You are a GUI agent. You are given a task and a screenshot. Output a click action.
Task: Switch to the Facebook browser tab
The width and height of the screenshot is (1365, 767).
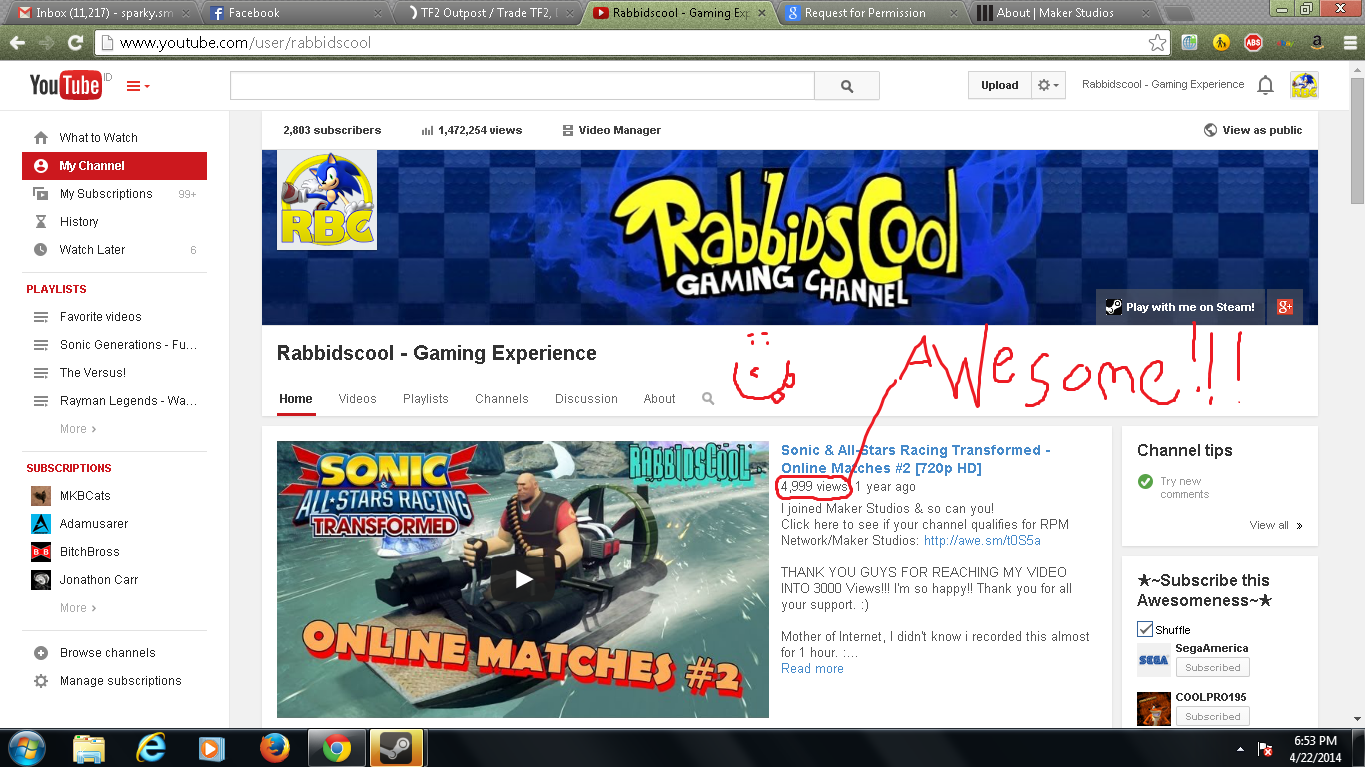click(296, 13)
